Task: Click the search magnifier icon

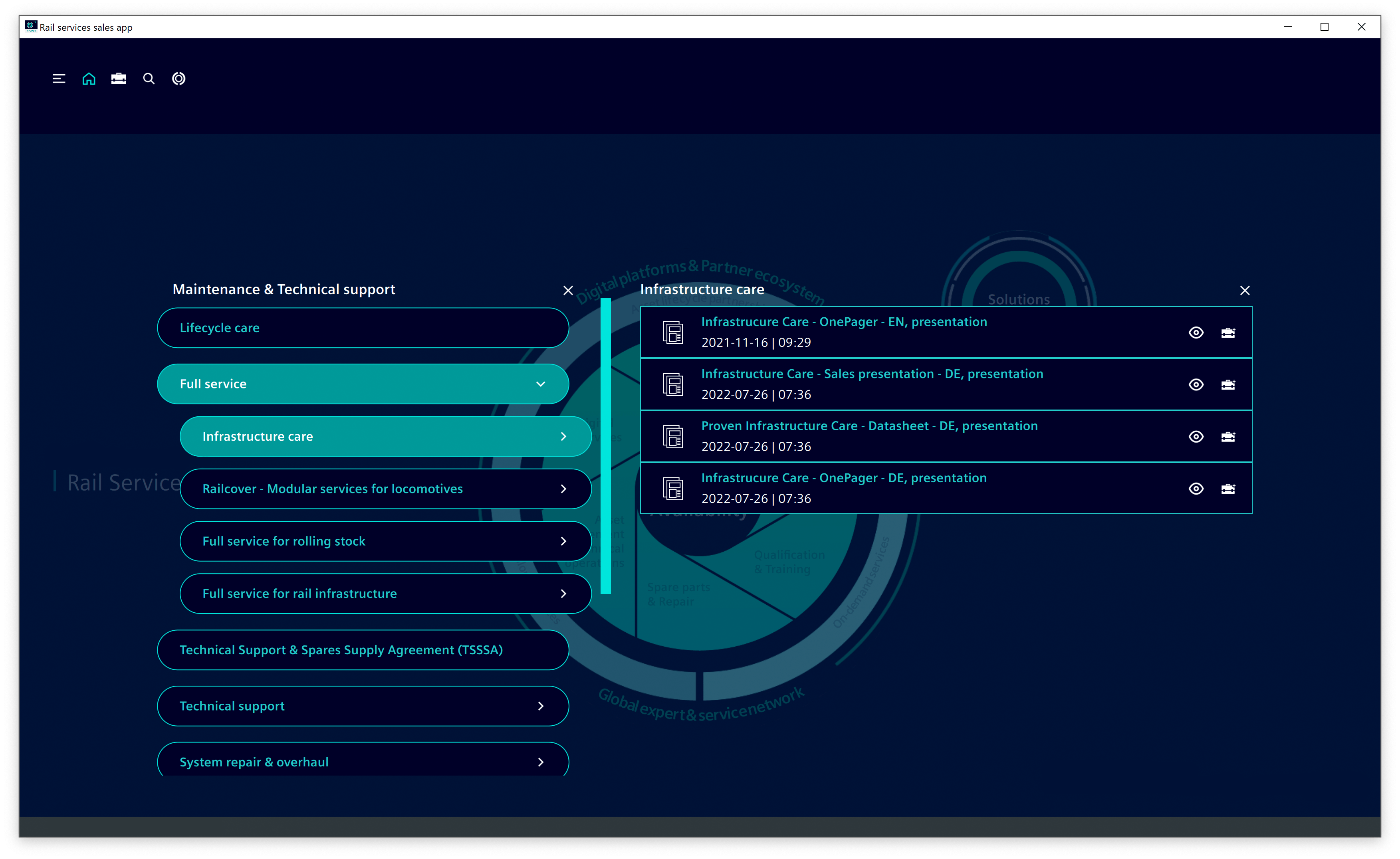Action: point(149,79)
